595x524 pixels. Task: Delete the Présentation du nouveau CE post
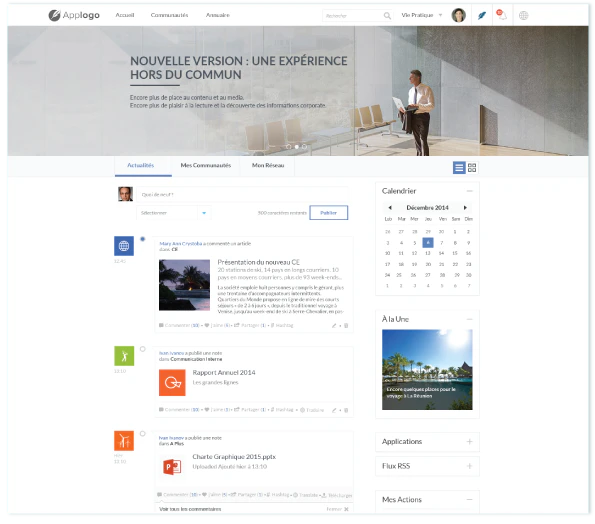click(346, 326)
